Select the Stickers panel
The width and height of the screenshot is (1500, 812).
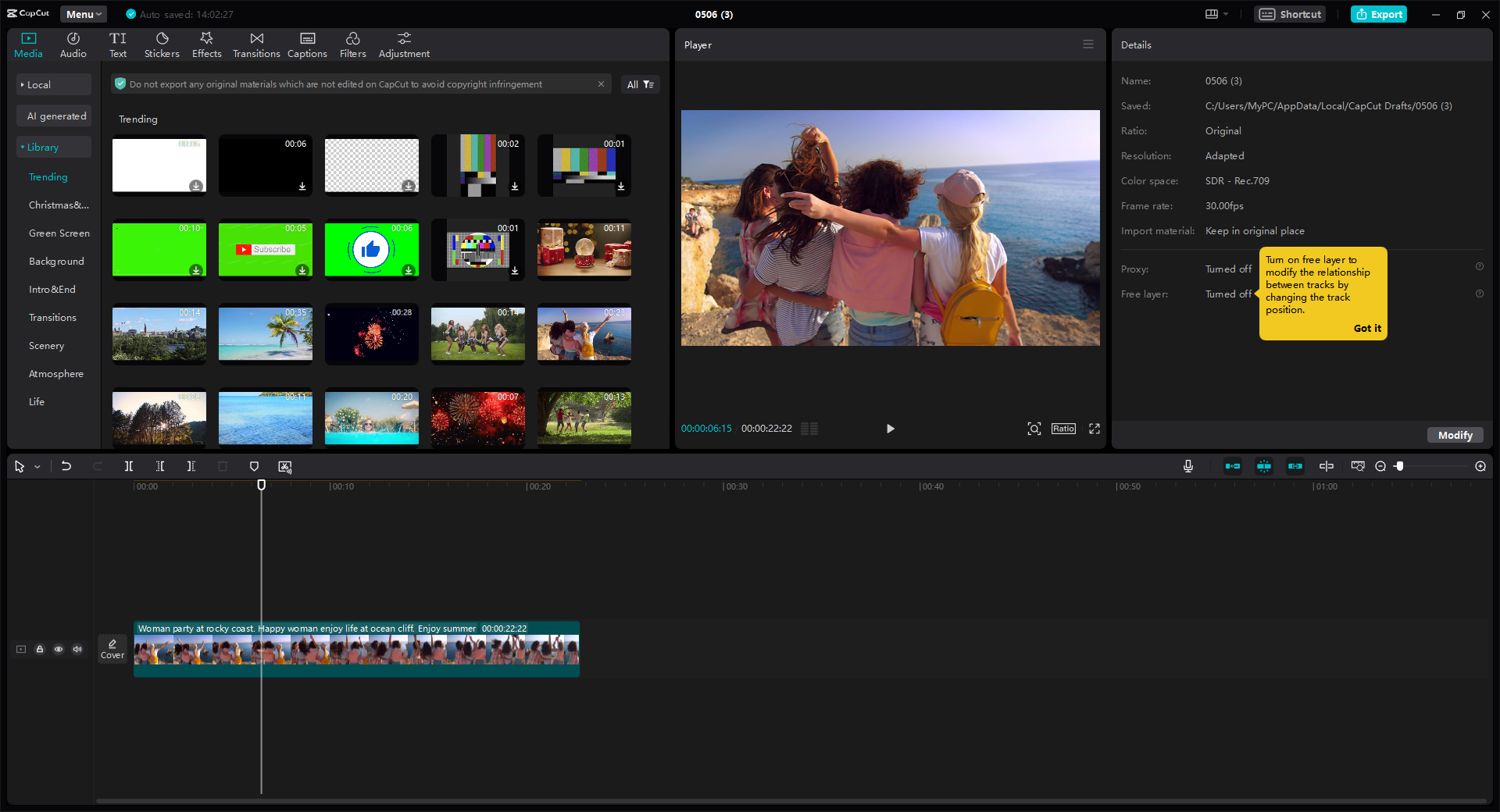tap(162, 44)
